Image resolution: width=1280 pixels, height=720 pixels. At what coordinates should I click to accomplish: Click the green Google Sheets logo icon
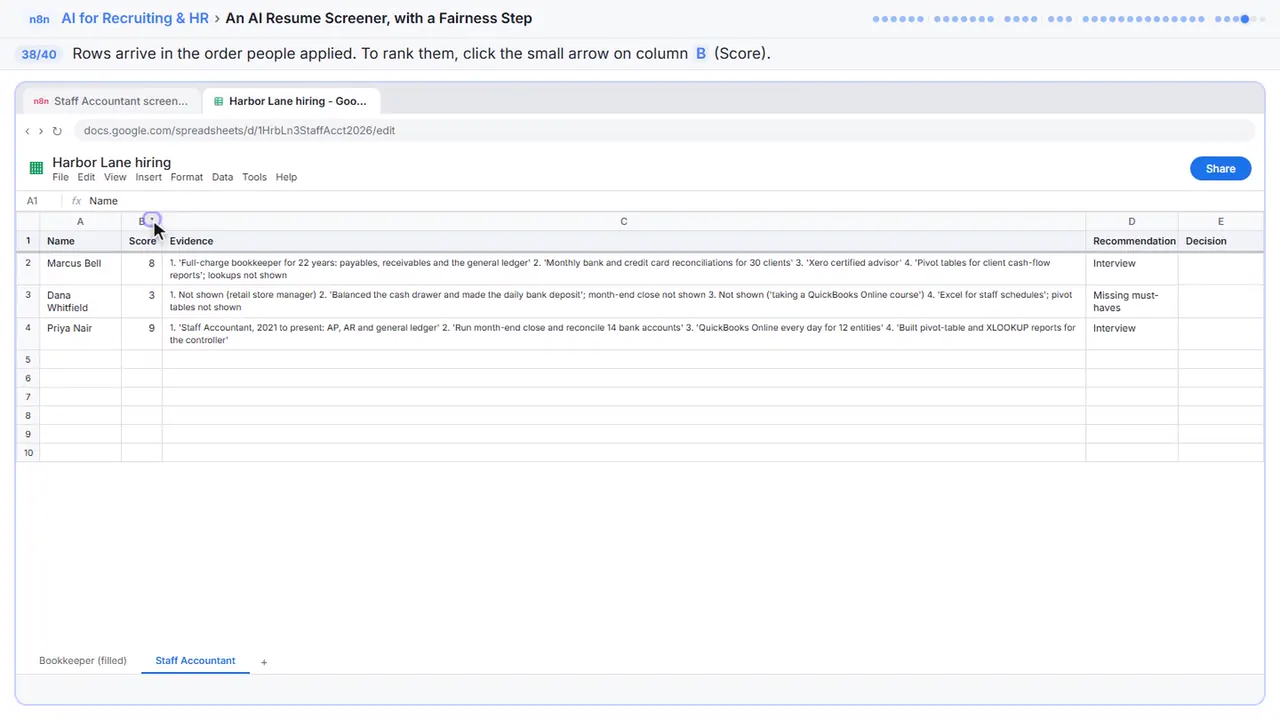(x=36, y=168)
